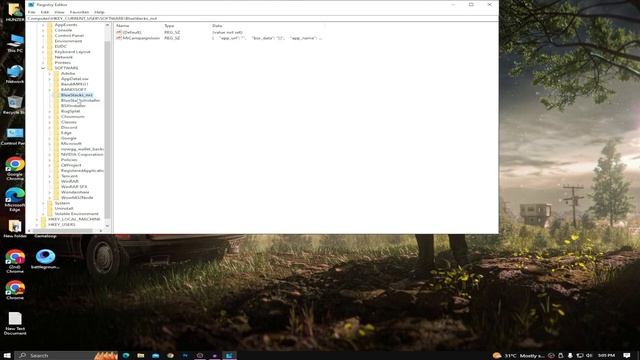Open the taskbar clock showing 5:05 PM
This screenshot has width=640, height=360.
[606, 356]
